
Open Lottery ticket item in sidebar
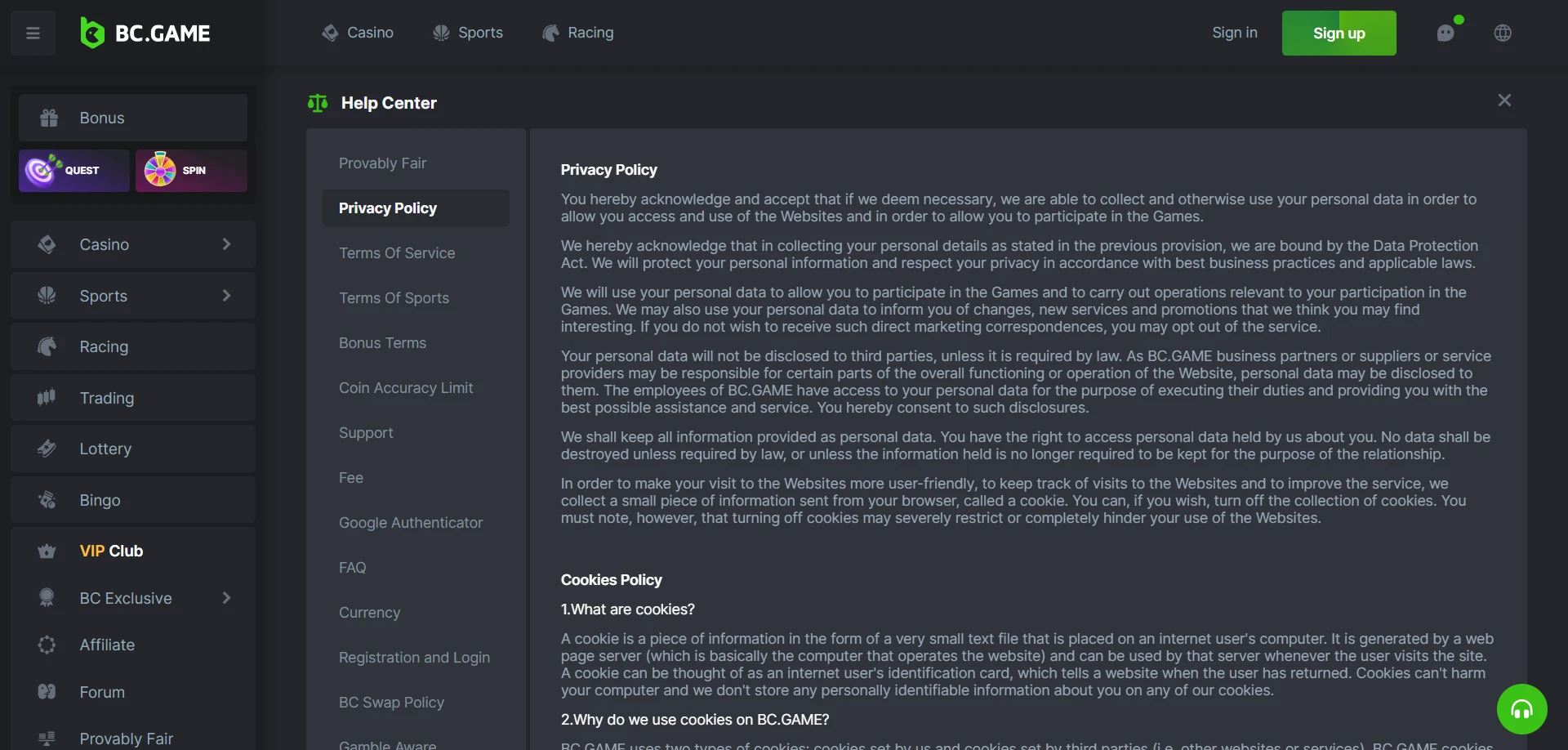point(133,449)
